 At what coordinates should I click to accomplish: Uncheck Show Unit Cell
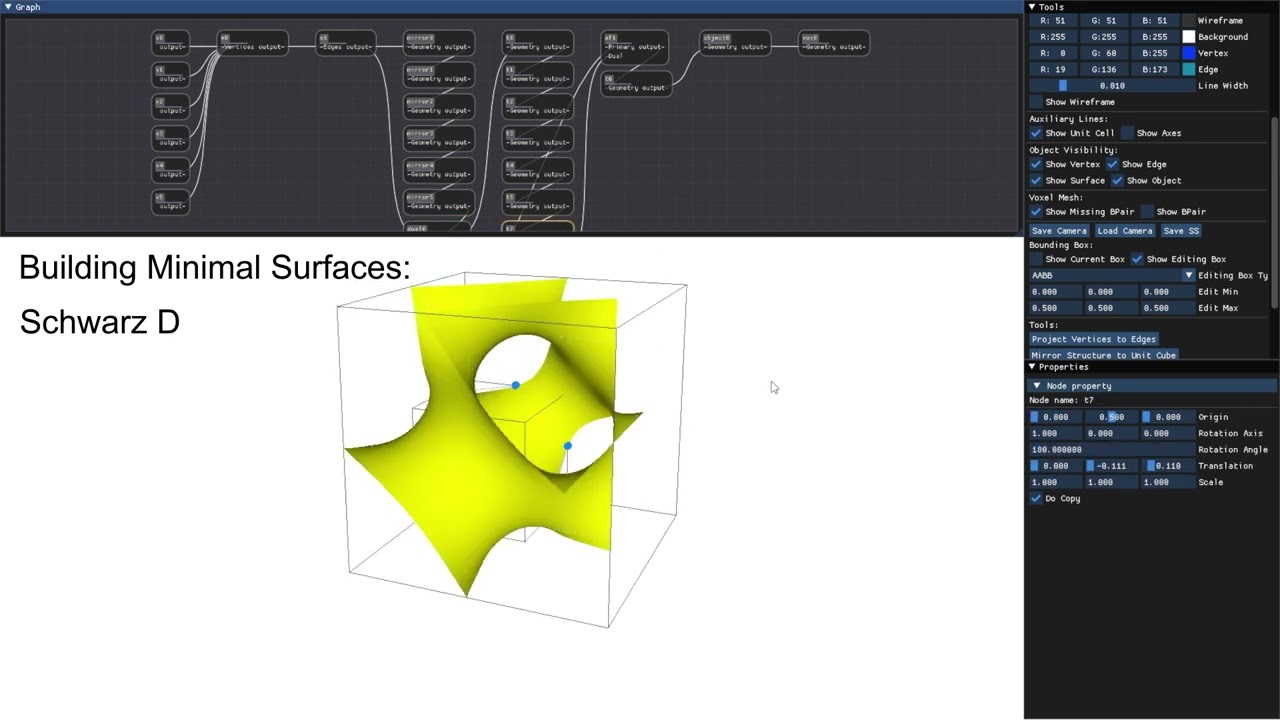click(1036, 133)
